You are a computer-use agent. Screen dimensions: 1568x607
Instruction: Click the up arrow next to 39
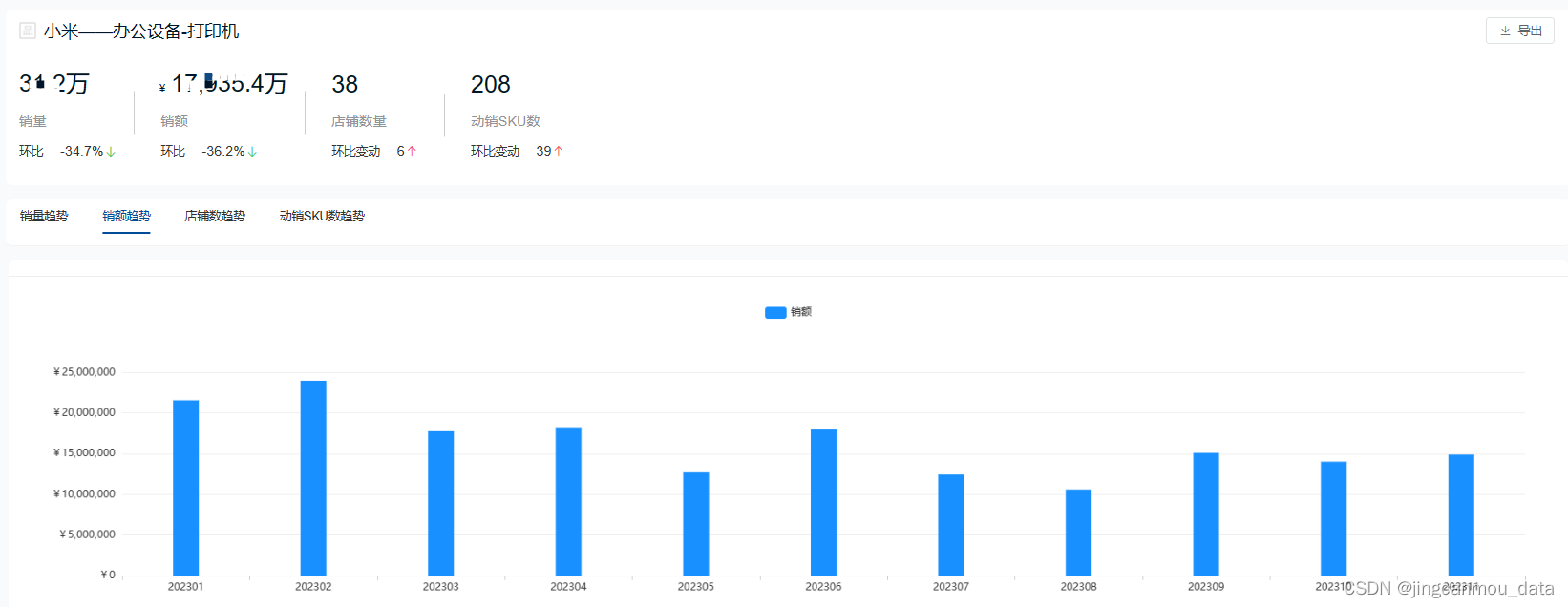[559, 152]
